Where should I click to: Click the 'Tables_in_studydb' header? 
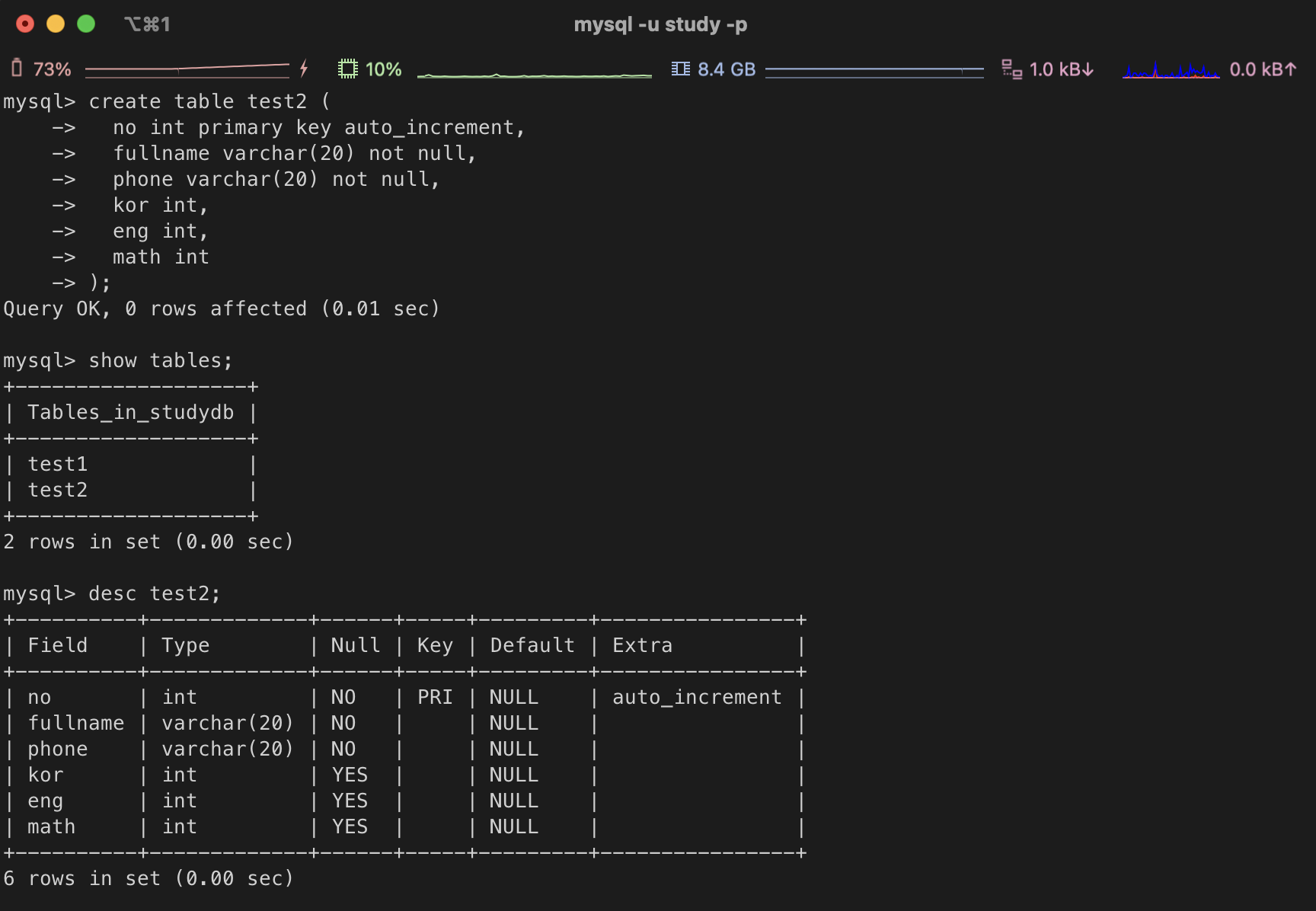131,412
